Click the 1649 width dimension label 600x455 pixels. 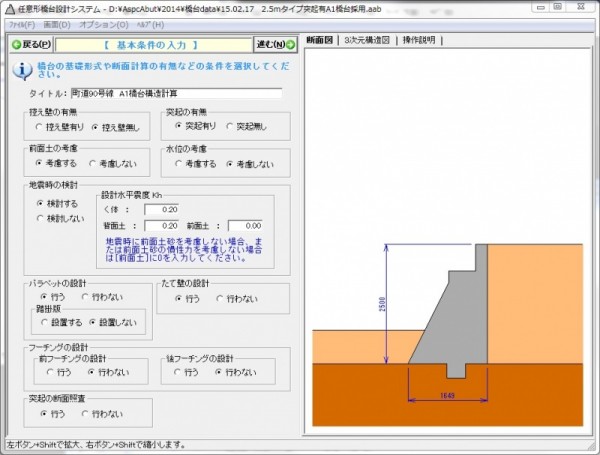tap(447, 396)
